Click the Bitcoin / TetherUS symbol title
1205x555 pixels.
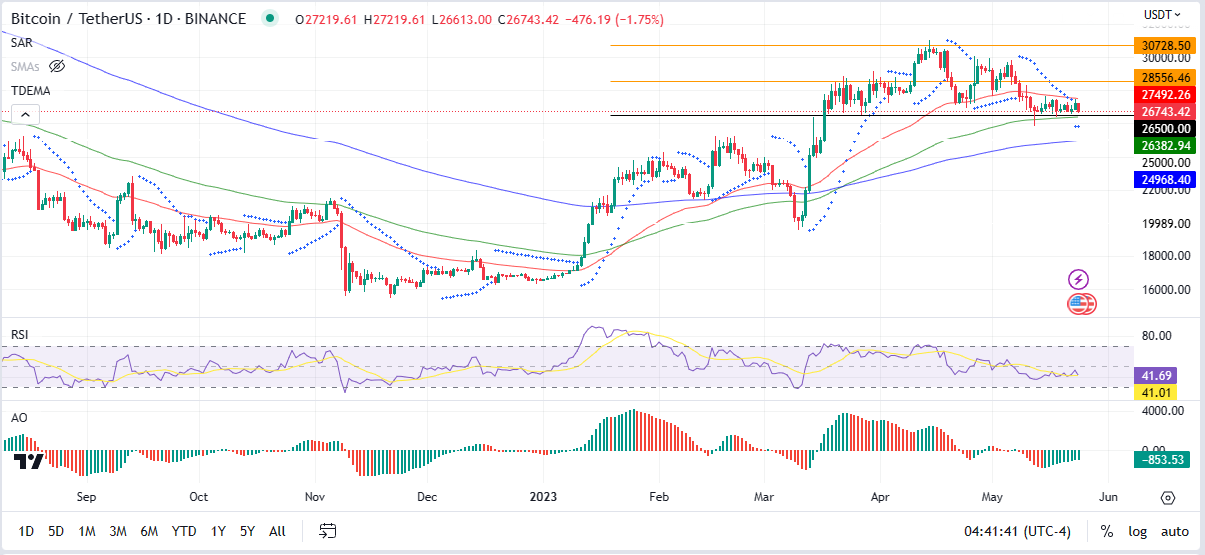(129, 19)
